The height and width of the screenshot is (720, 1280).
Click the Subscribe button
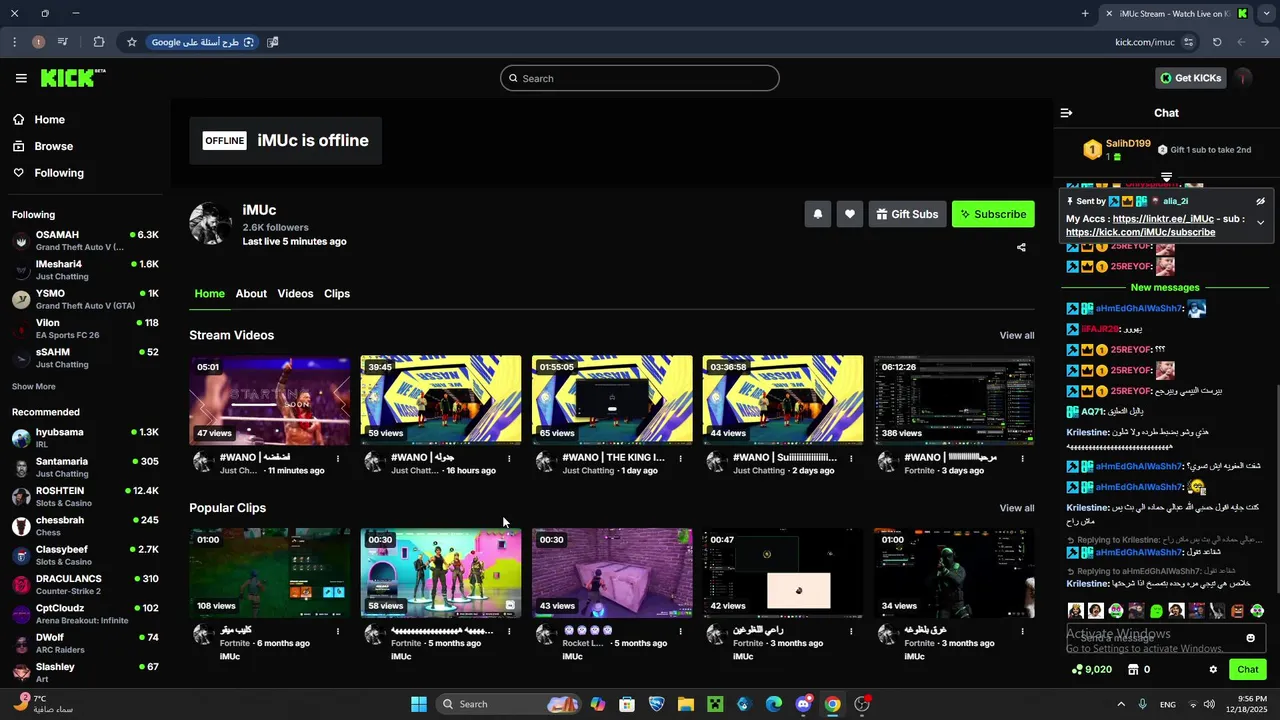click(993, 214)
